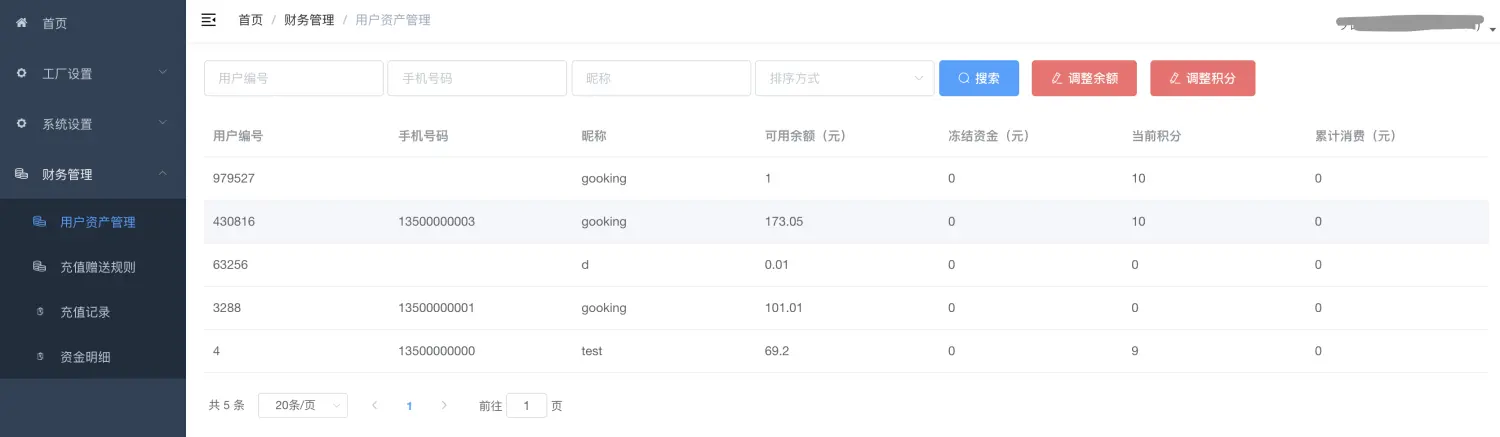Select 充值赠送规则 in the sidebar
Screen dimensions: 1500x437
click(93, 267)
